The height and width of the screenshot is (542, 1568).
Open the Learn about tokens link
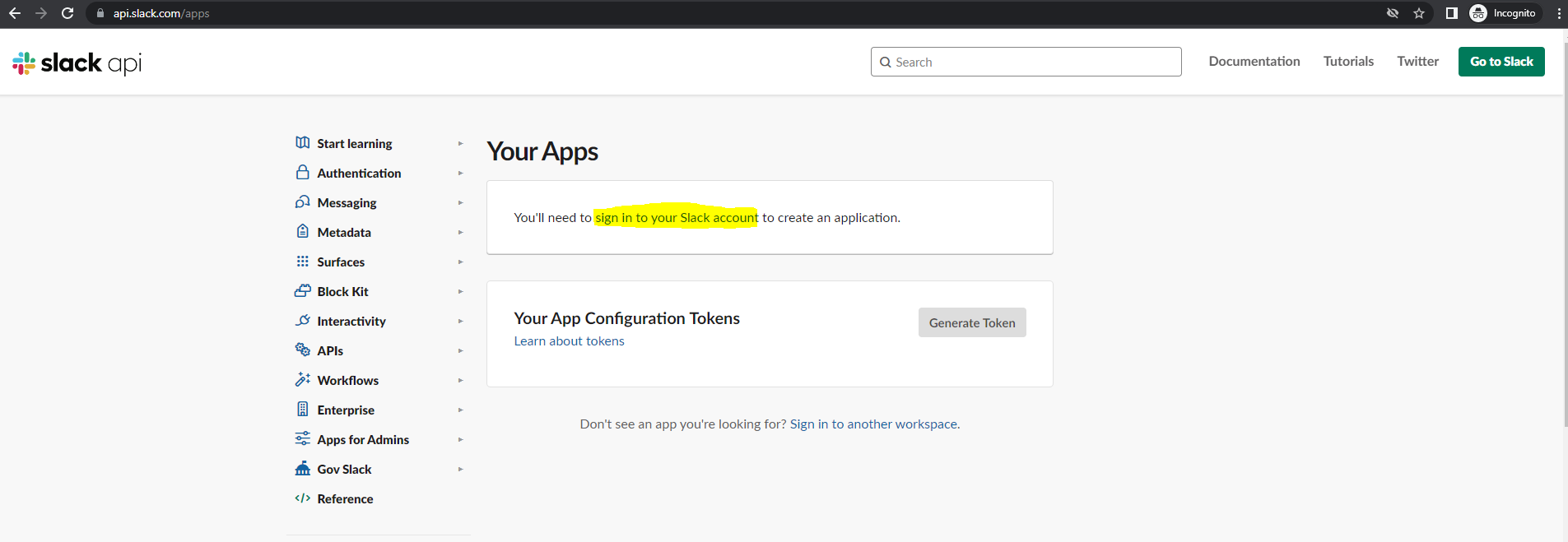coord(569,341)
